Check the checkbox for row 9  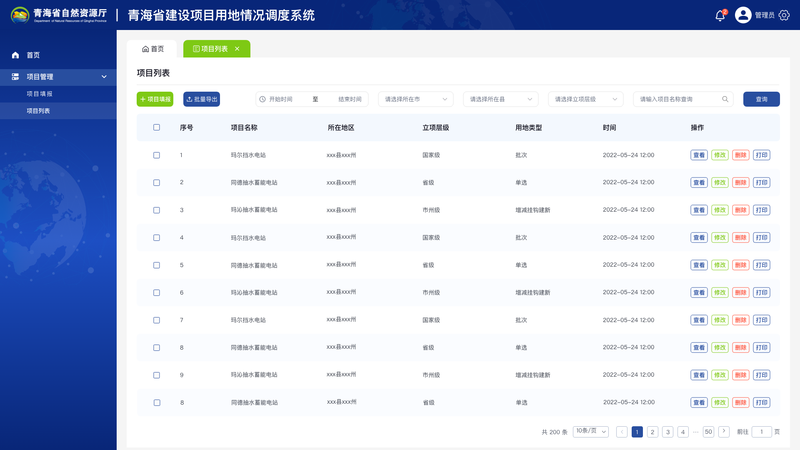(x=157, y=376)
